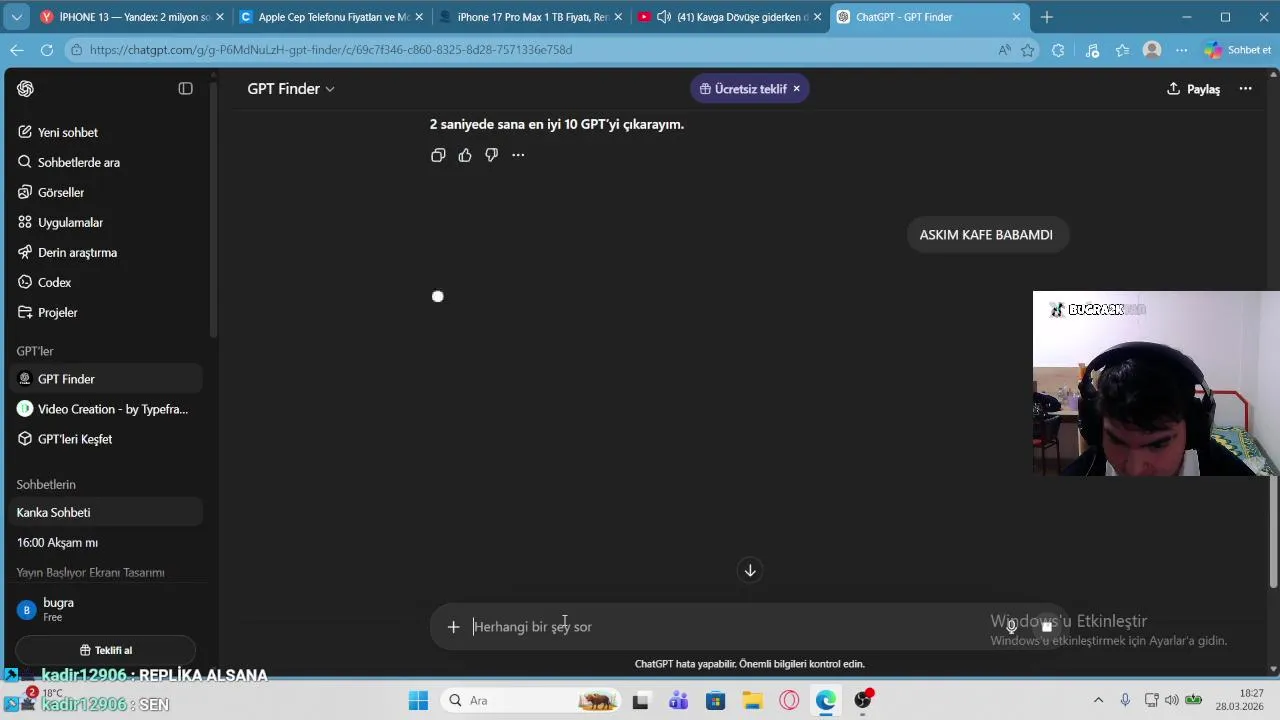Open Edge settings and more menu
Screen dimensions: 1280x720
tap(1182, 50)
